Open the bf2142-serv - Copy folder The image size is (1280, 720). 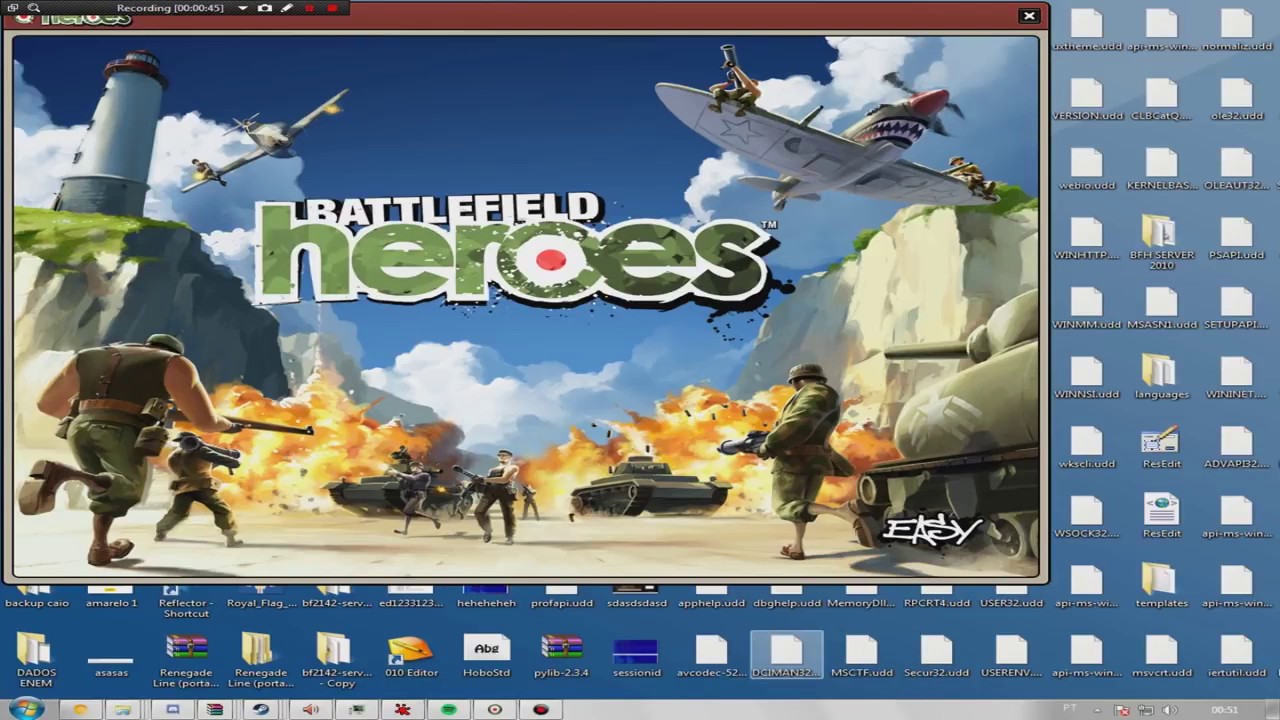point(335,662)
